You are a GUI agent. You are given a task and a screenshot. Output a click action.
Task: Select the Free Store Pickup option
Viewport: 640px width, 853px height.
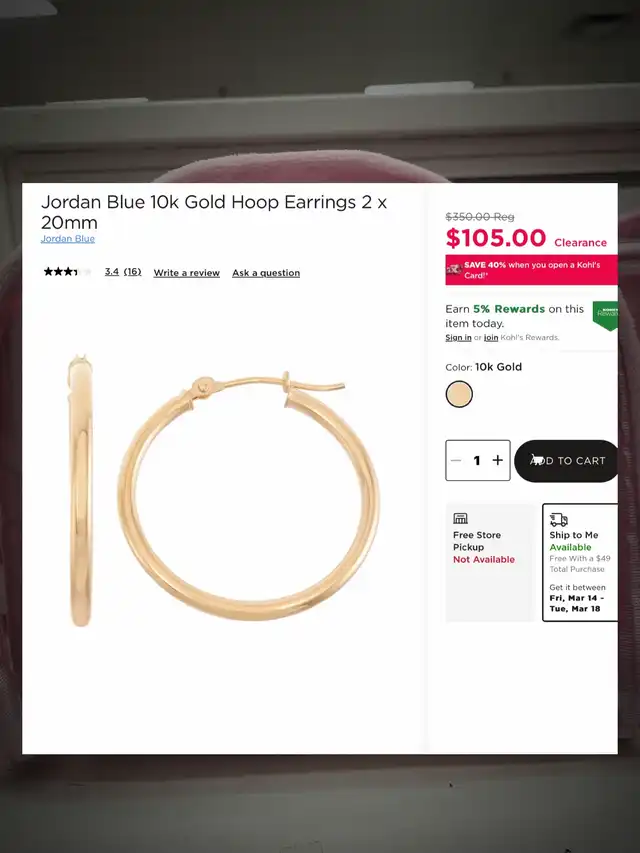click(x=489, y=562)
